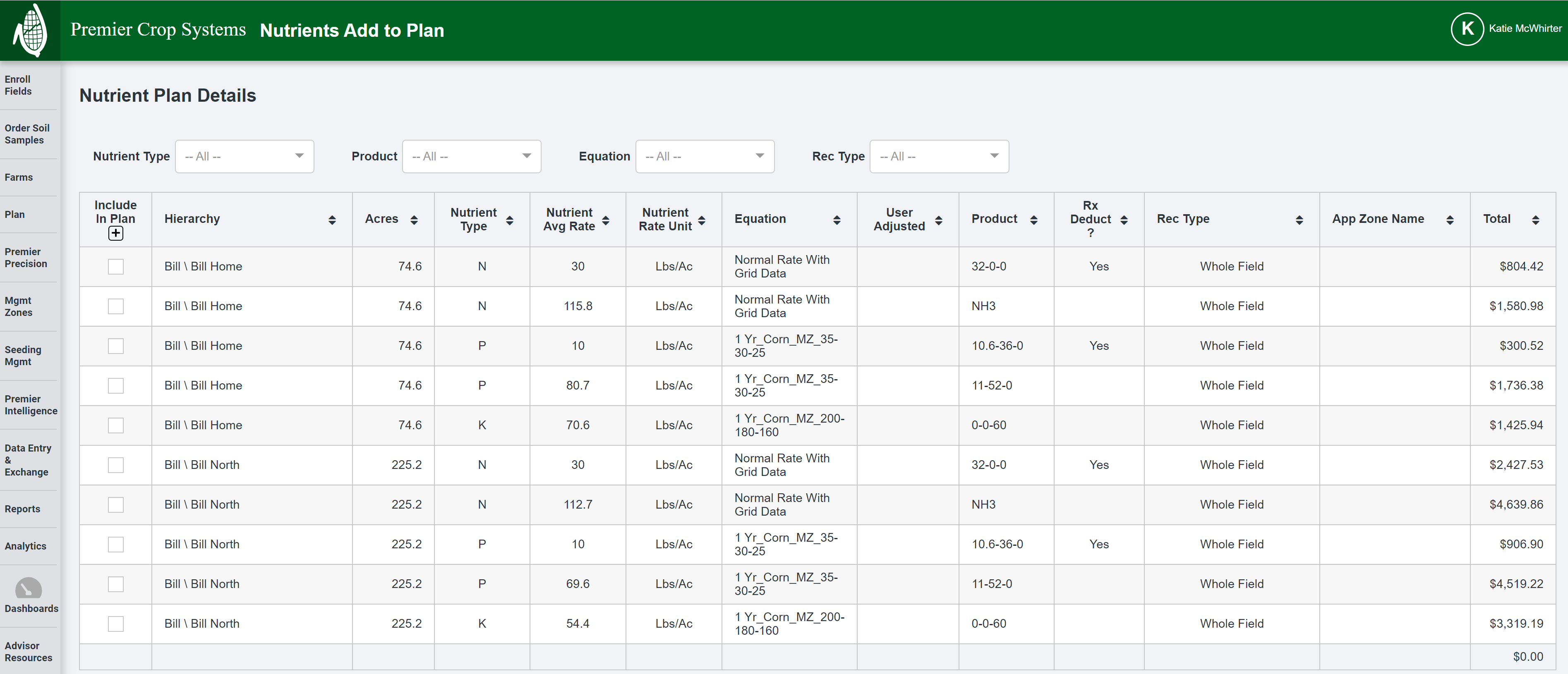1568x674 pixels.
Task: Go to Advisor Resources
Action: [28, 652]
